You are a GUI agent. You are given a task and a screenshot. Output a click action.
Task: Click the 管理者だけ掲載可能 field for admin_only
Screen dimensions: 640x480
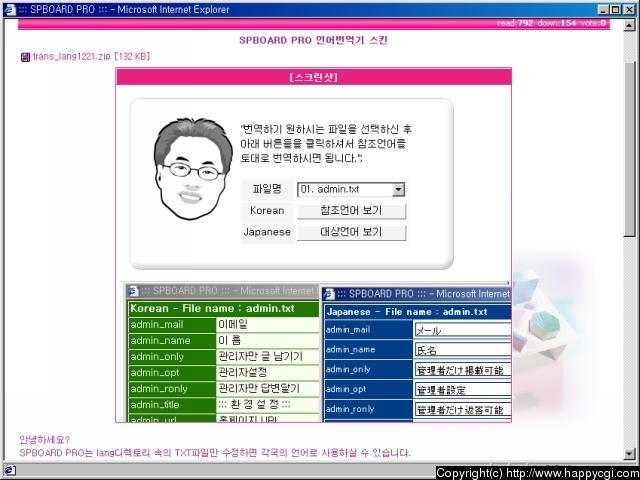pos(462,370)
